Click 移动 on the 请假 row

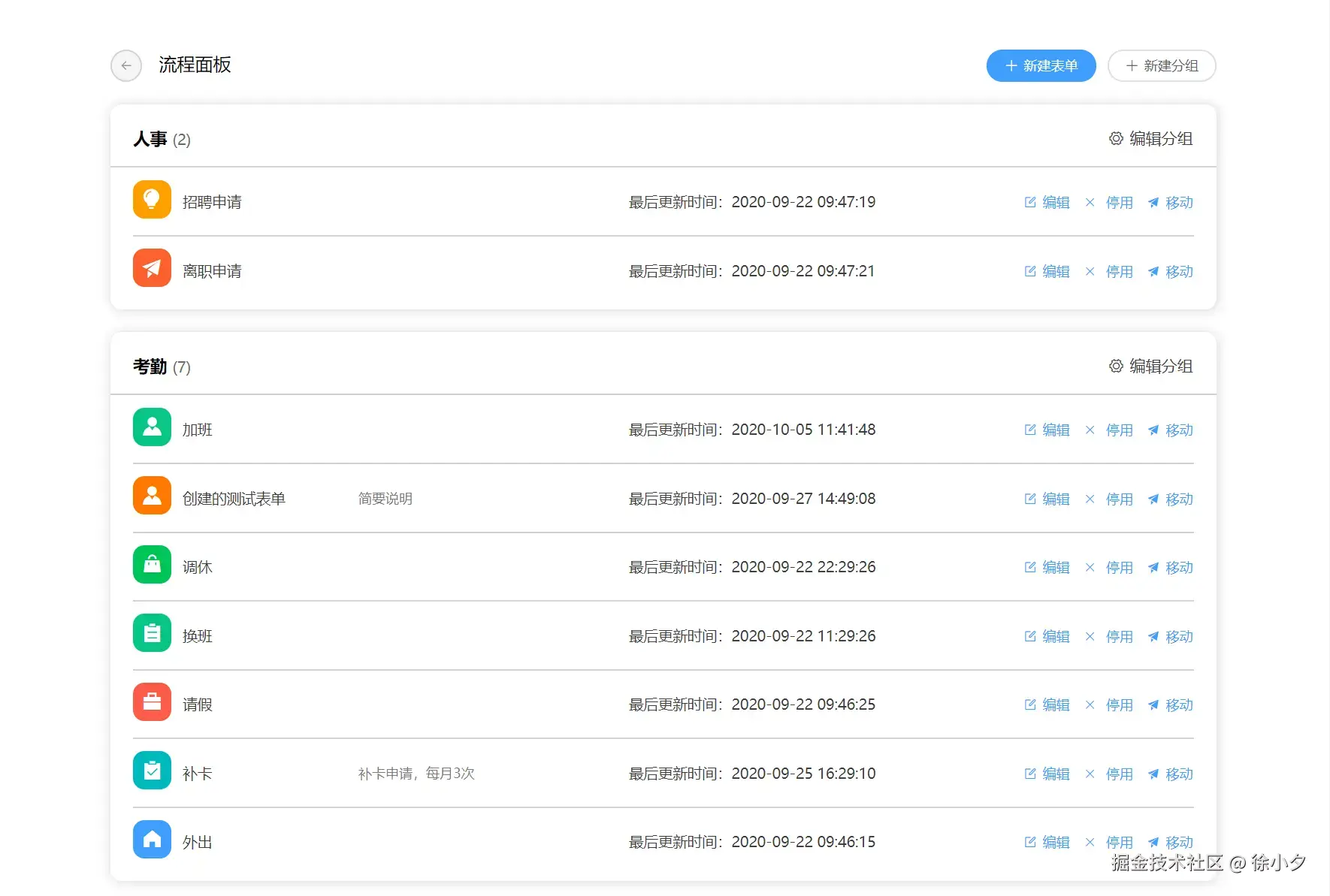pyautogui.click(x=1170, y=705)
